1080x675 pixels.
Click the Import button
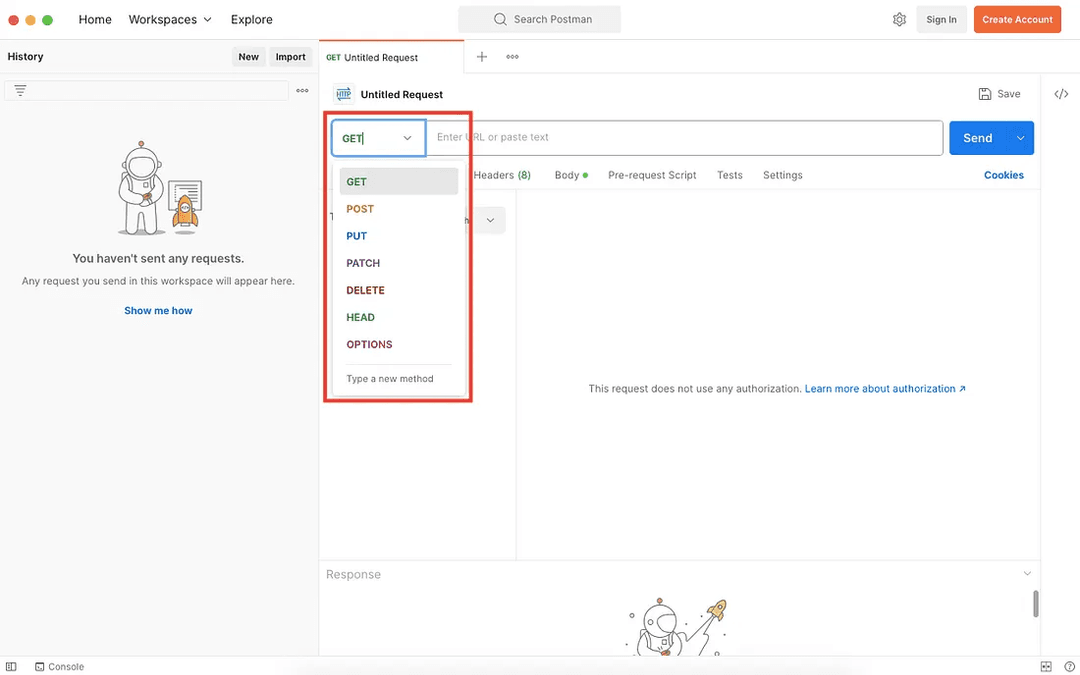pos(291,56)
